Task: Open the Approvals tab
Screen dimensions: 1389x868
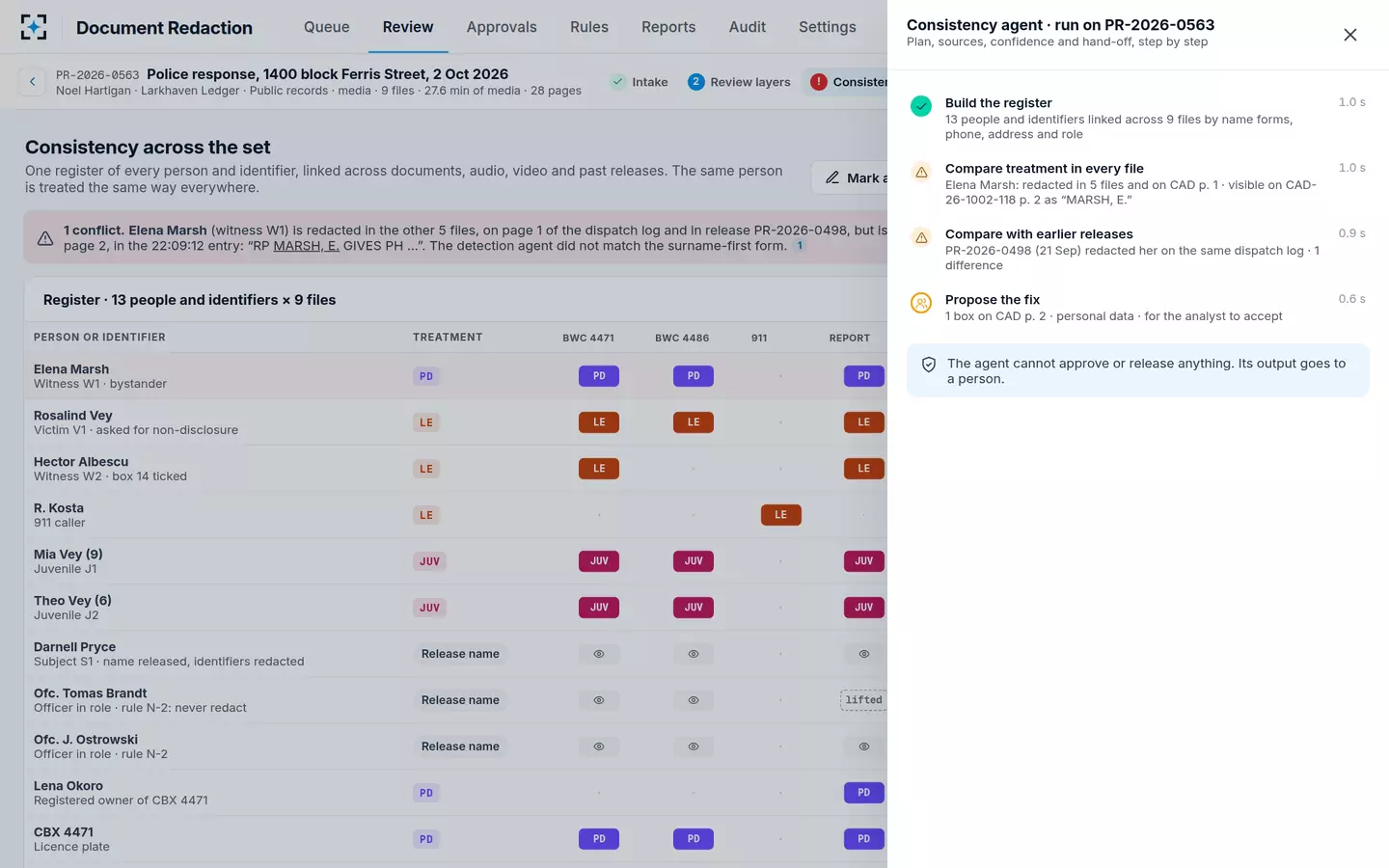Action: 502,27
